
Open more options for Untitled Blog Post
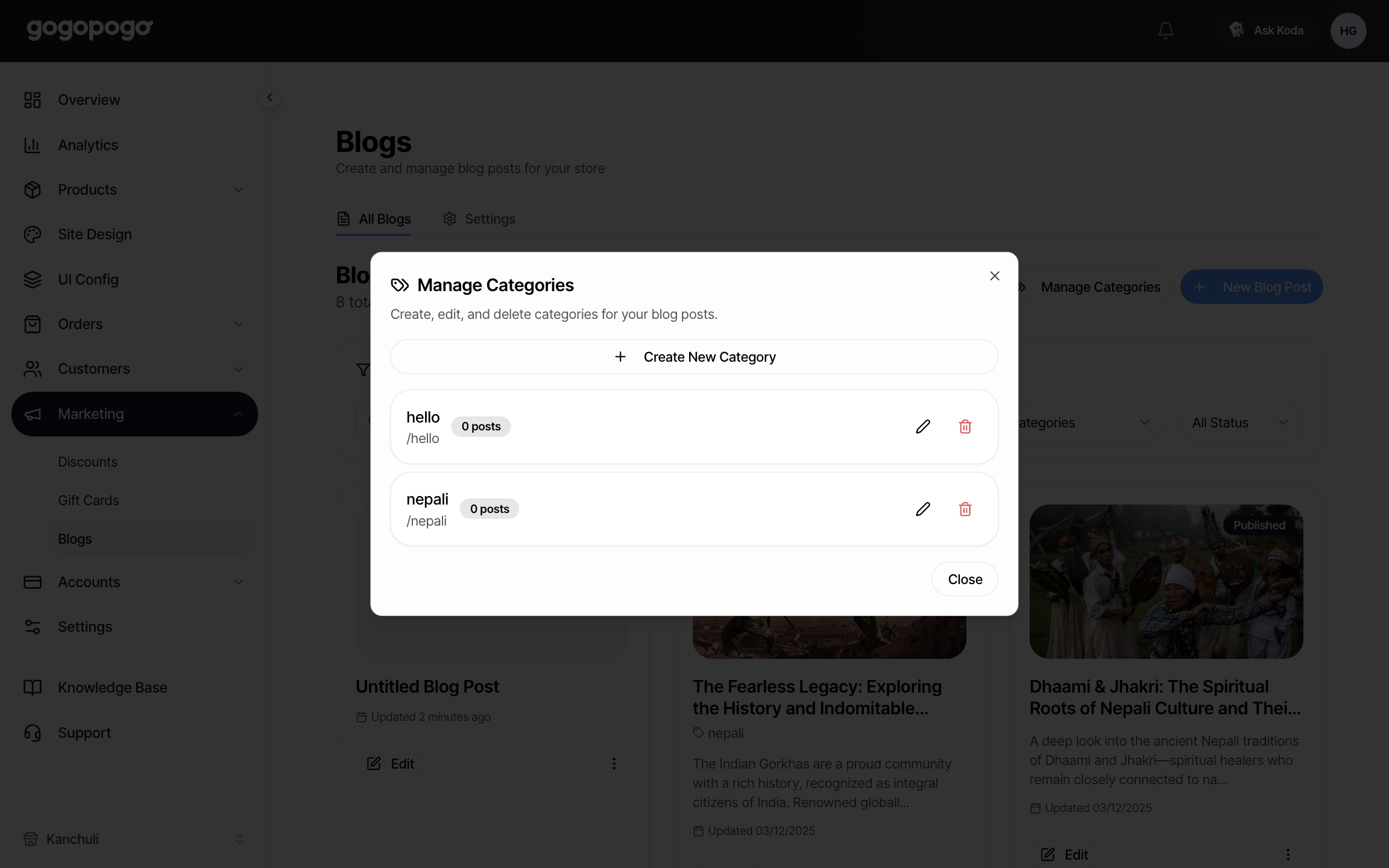[x=614, y=764]
